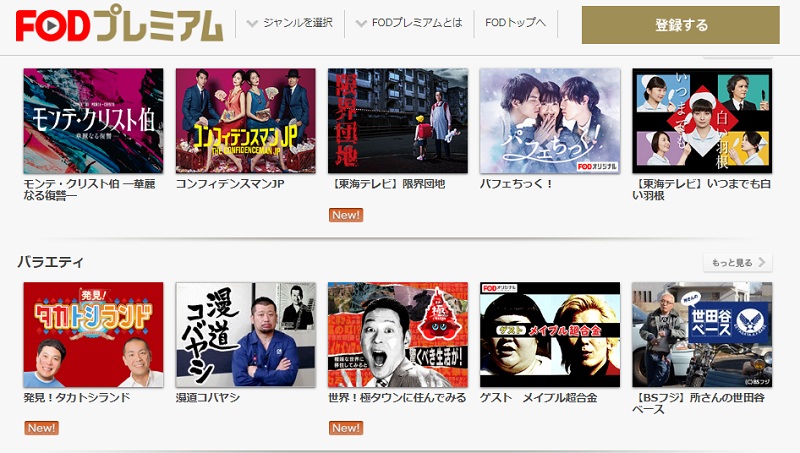
Task: Open もっと見る for バラエティ section
Action: pos(738,263)
